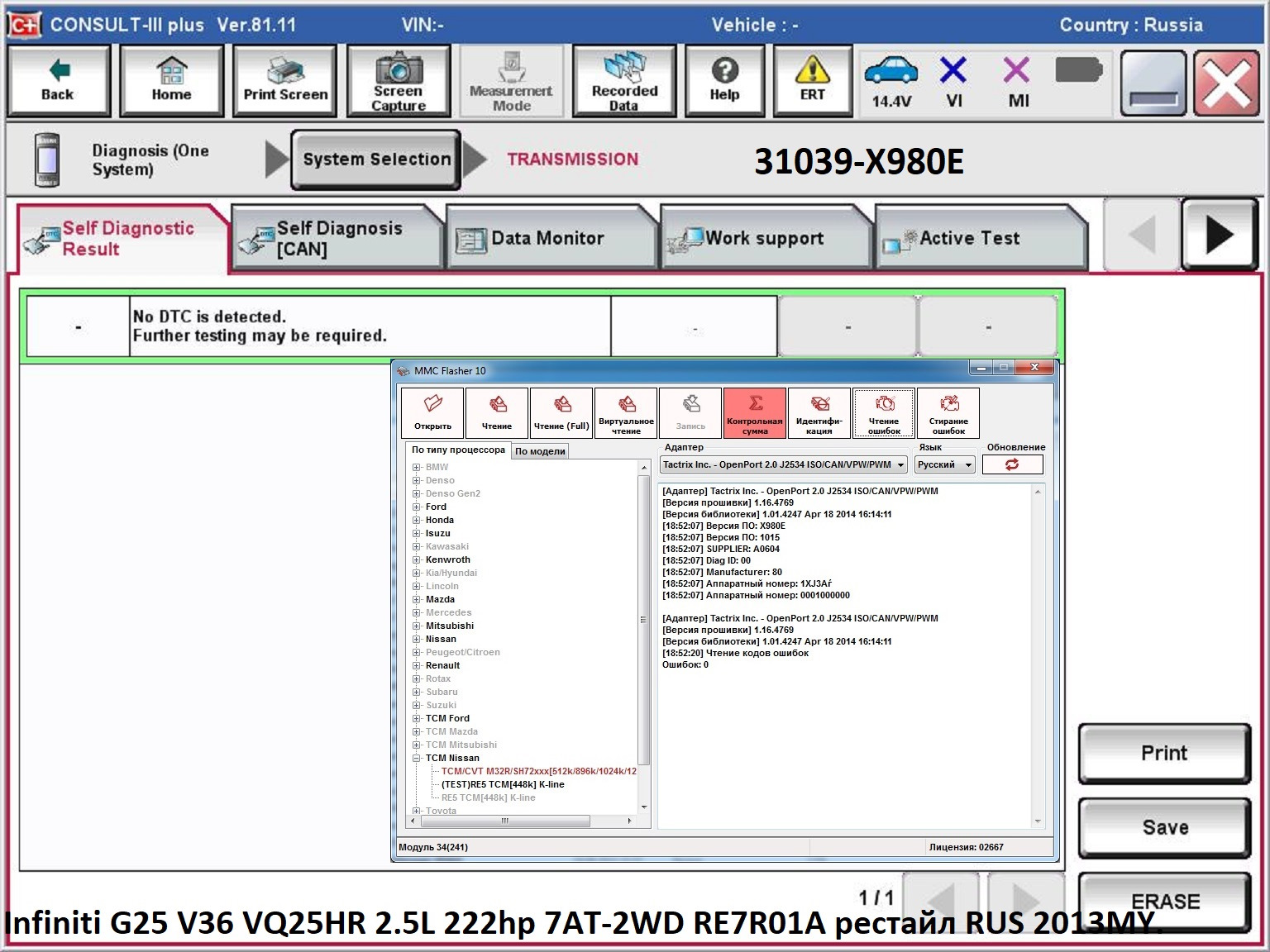Expand the Renault tree node
The height and width of the screenshot is (952, 1270).
[417, 665]
